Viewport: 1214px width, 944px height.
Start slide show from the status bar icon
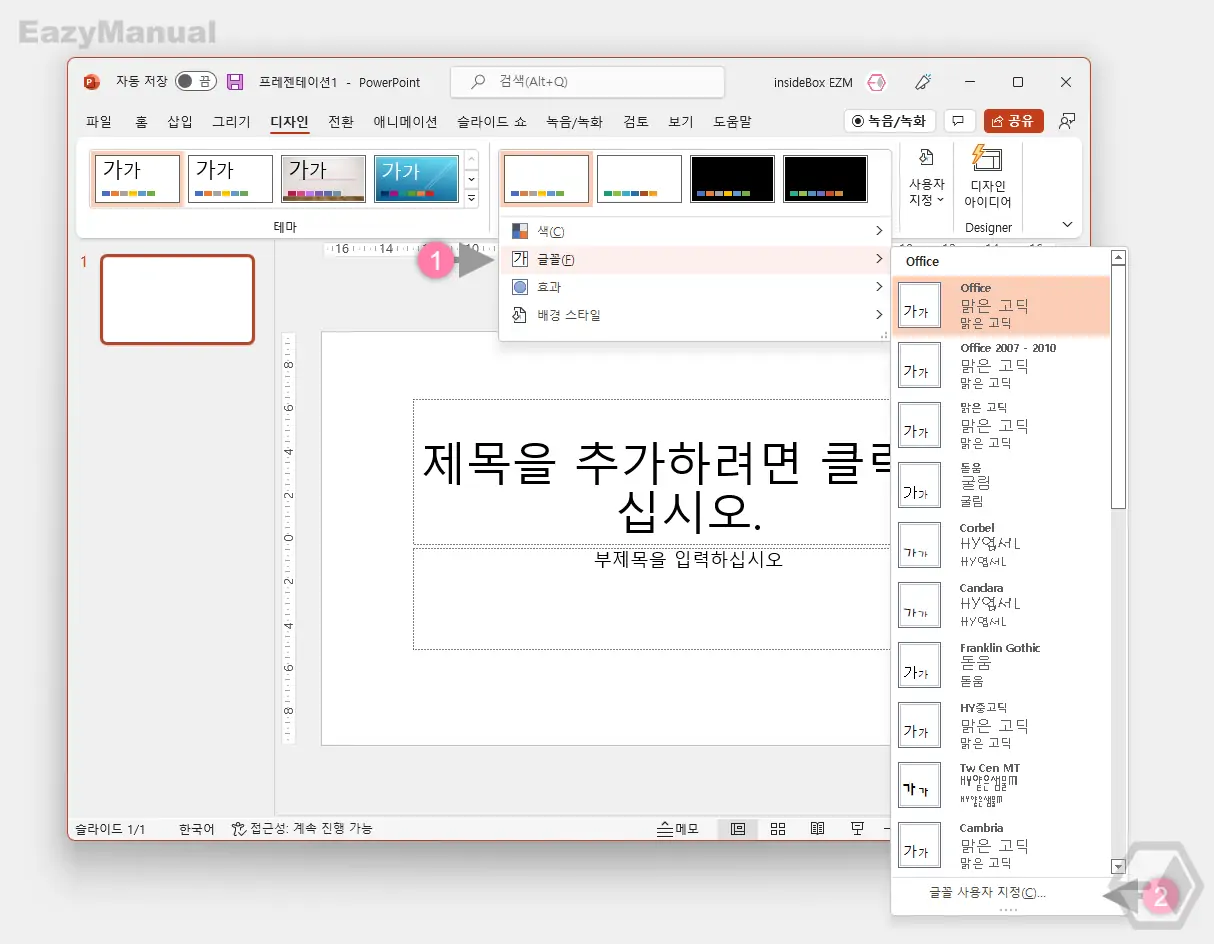click(857, 828)
